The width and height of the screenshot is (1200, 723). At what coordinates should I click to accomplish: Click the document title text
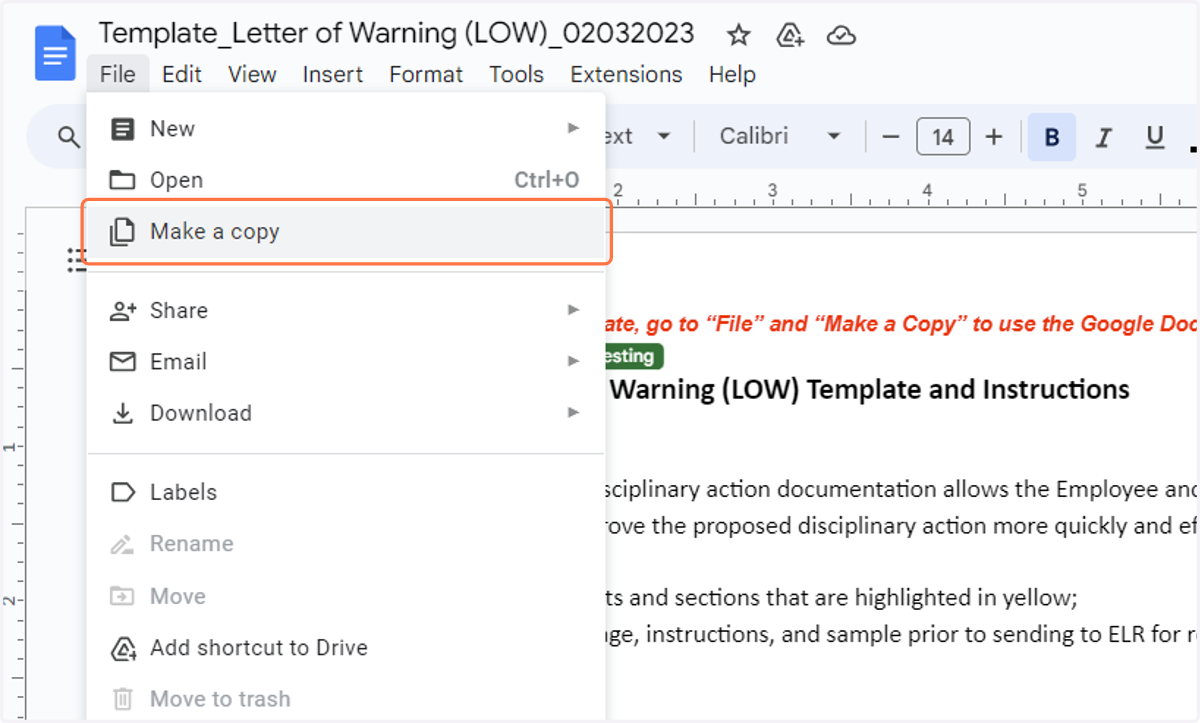(x=396, y=34)
